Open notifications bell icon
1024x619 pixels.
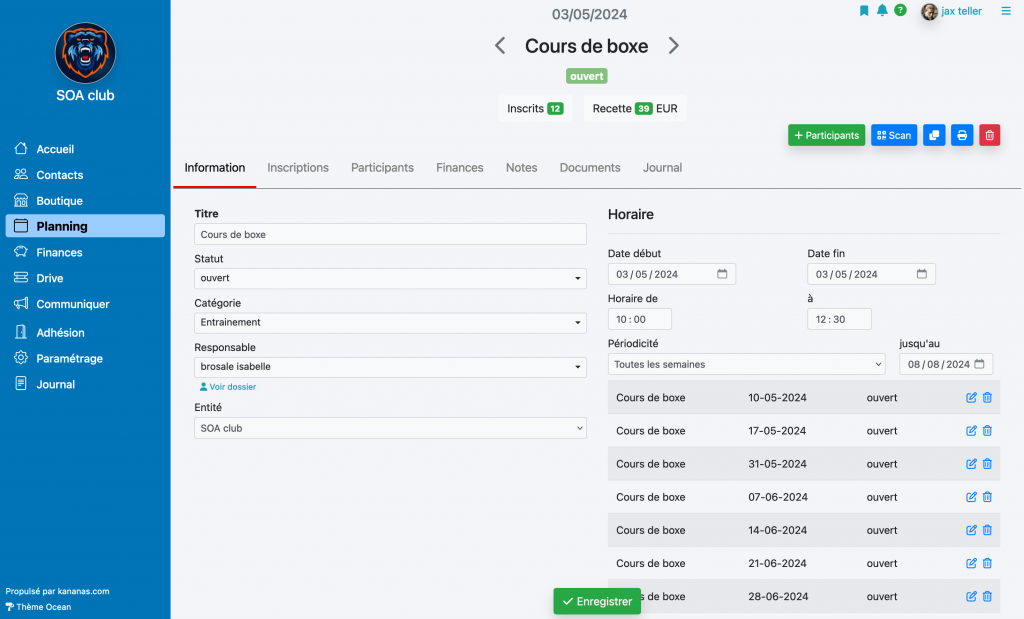(x=882, y=10)
